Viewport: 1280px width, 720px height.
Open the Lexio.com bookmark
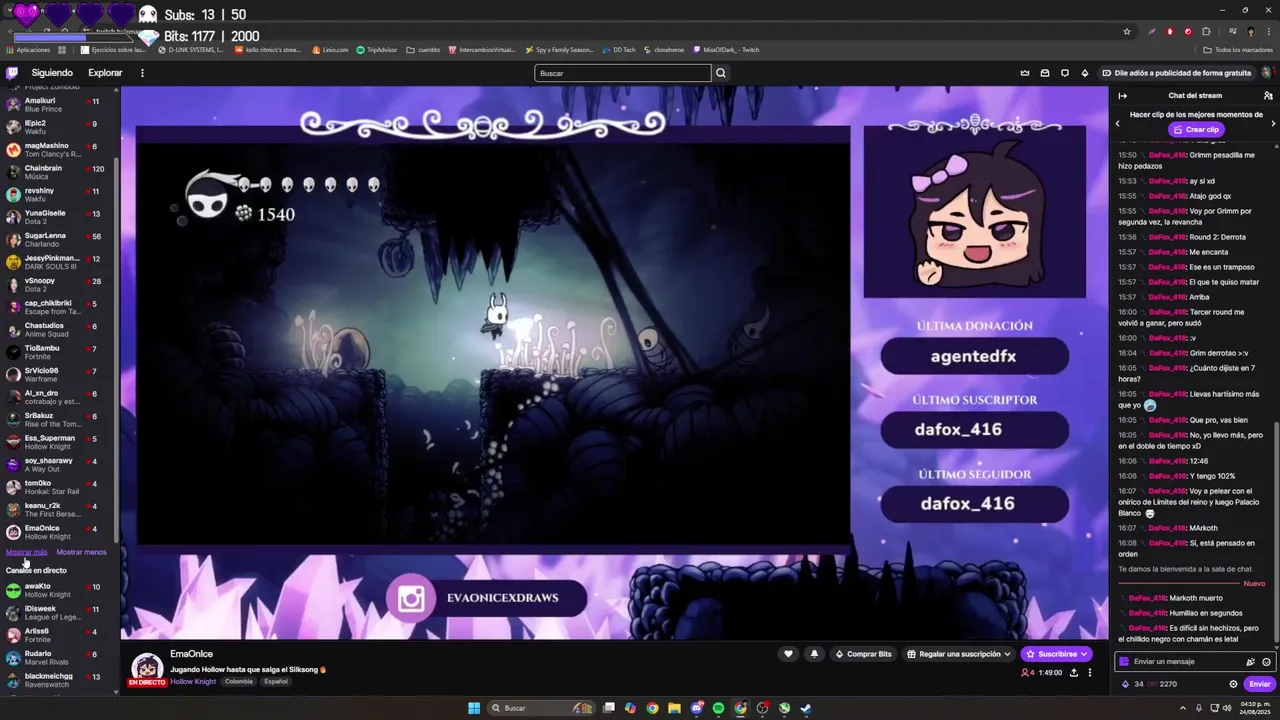coord(330,50)
